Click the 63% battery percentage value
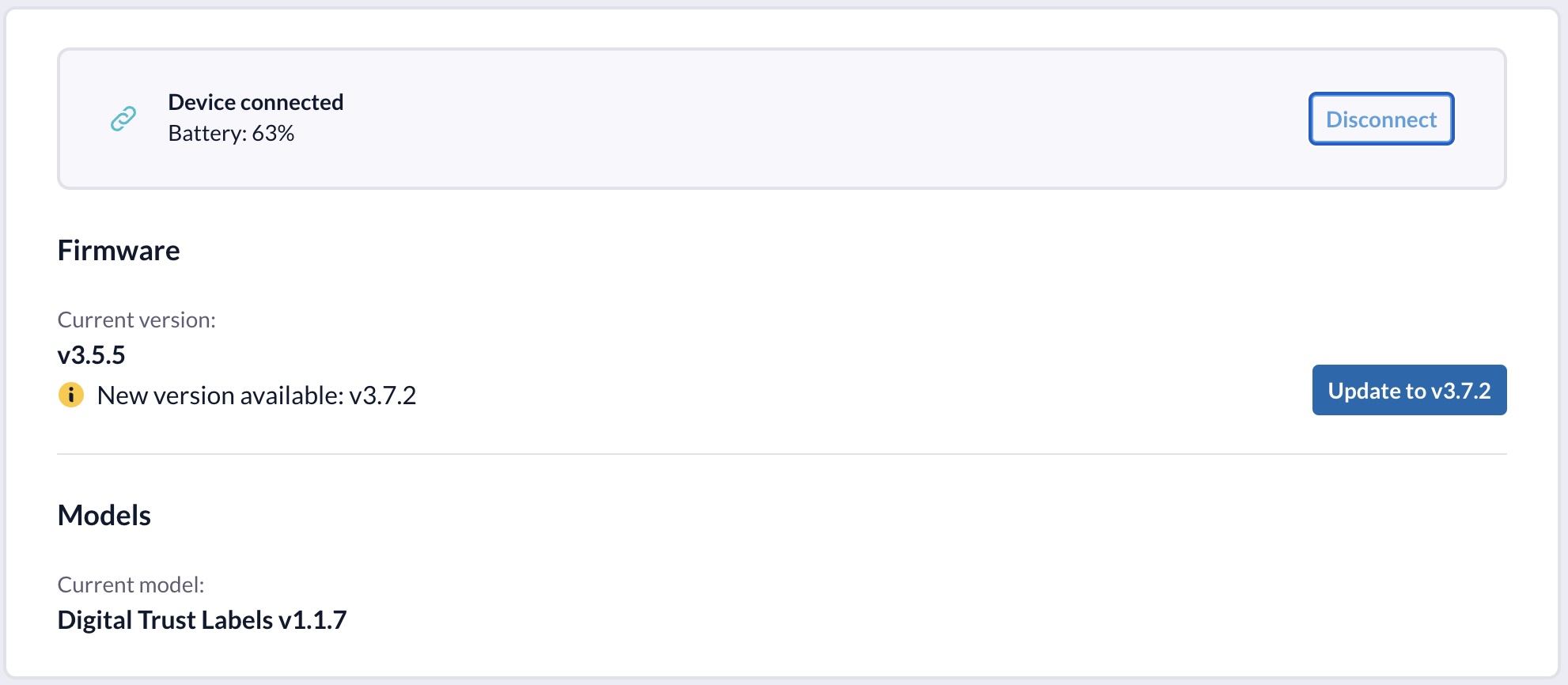The width and height of the screenshot is (1568, 685). tap(273, 134)
